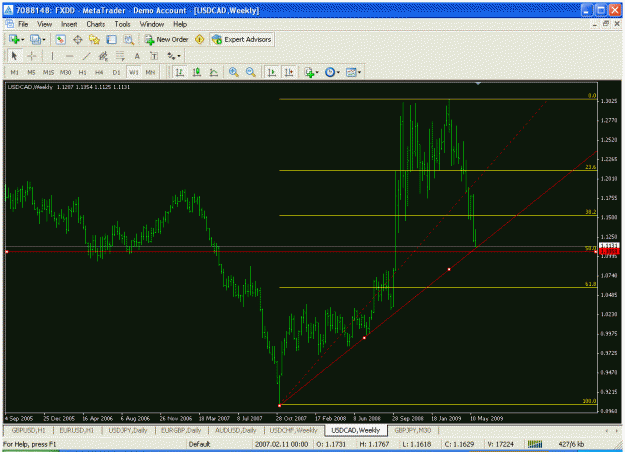Switch to M30 timeframe
The height and width of the screenshot is (452, 625).
tap(65, 72)
